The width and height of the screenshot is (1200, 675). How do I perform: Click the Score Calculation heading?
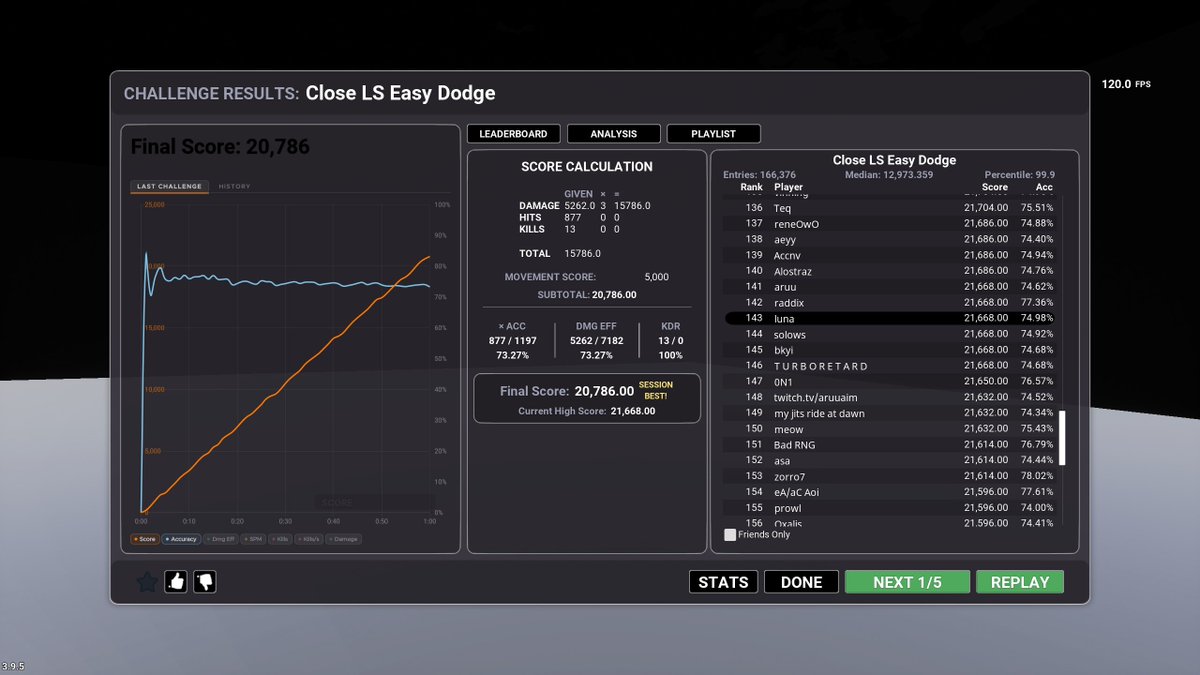point(587,167)
